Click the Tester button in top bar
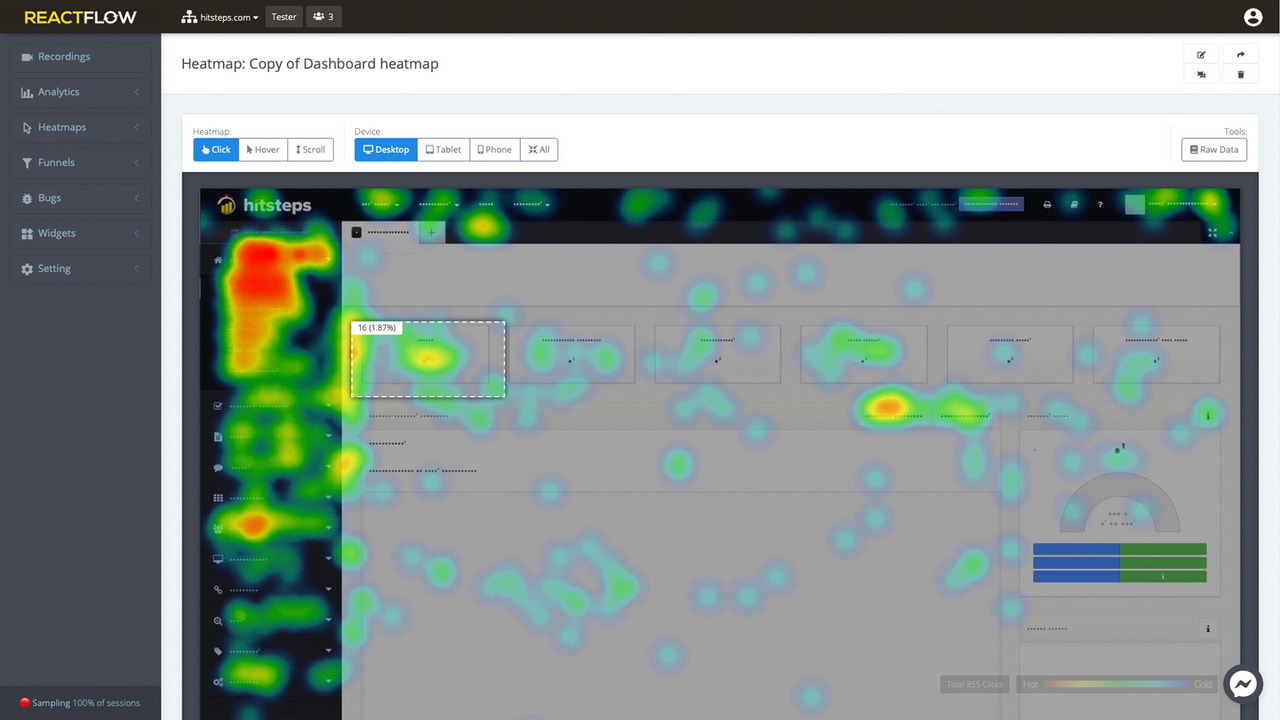Screen dimensions: 1280x720 [x=283, y=16]
